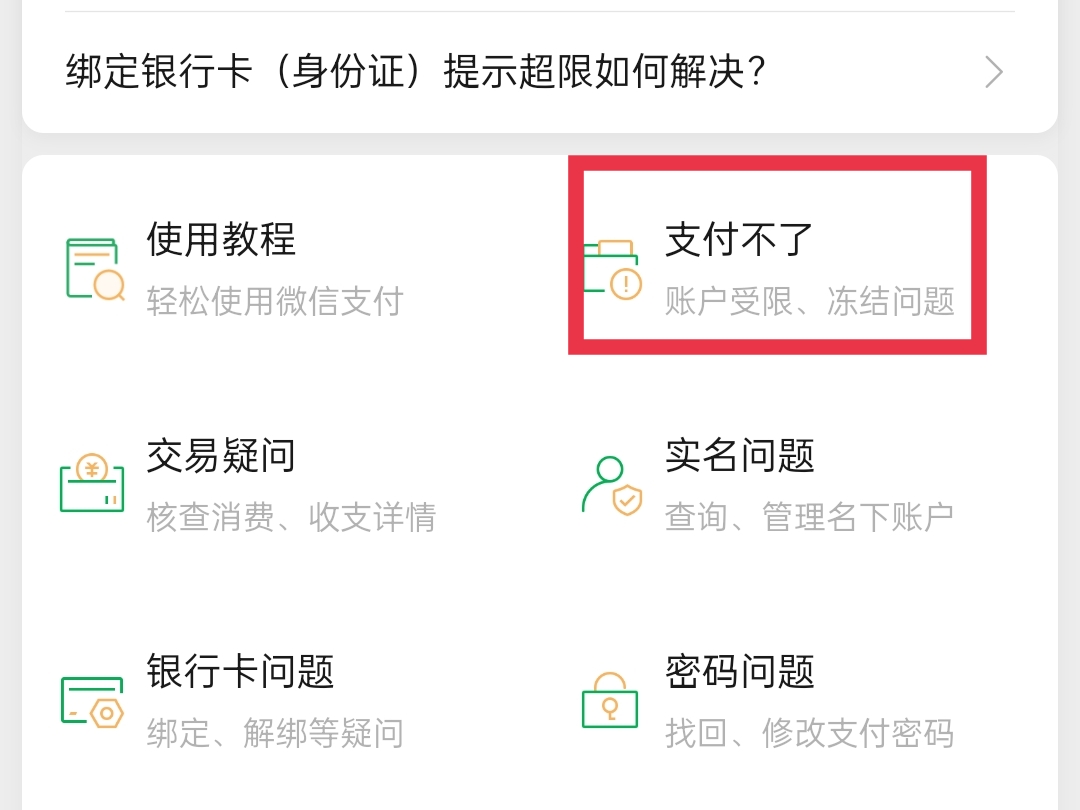Expand the 绑定银行卡提示超限 question chevron
1080x810 pixels.
(993, 72)
